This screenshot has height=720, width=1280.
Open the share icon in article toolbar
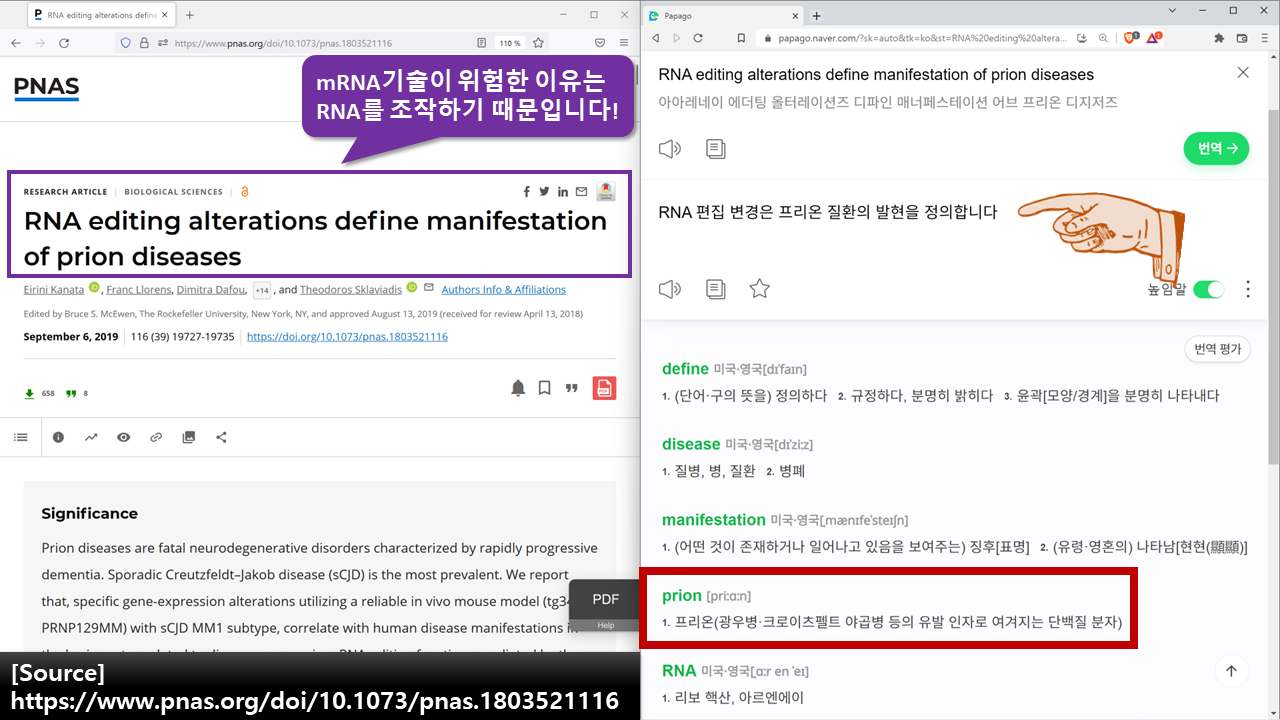point(221,437)
